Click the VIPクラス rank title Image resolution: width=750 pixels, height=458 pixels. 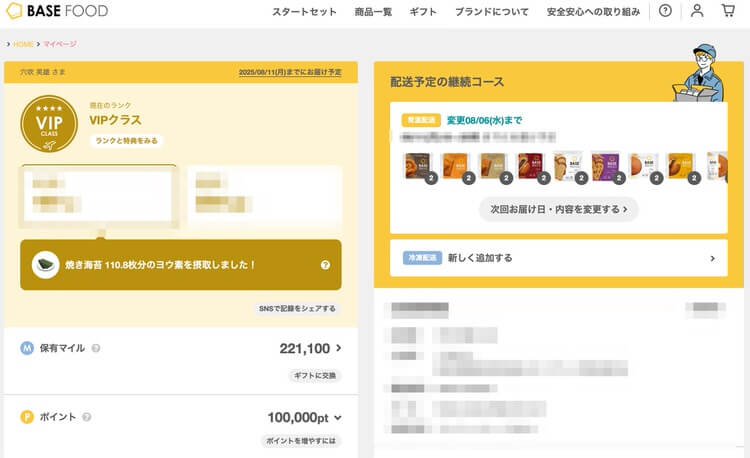pyautogui.click(x=115, y=120)
